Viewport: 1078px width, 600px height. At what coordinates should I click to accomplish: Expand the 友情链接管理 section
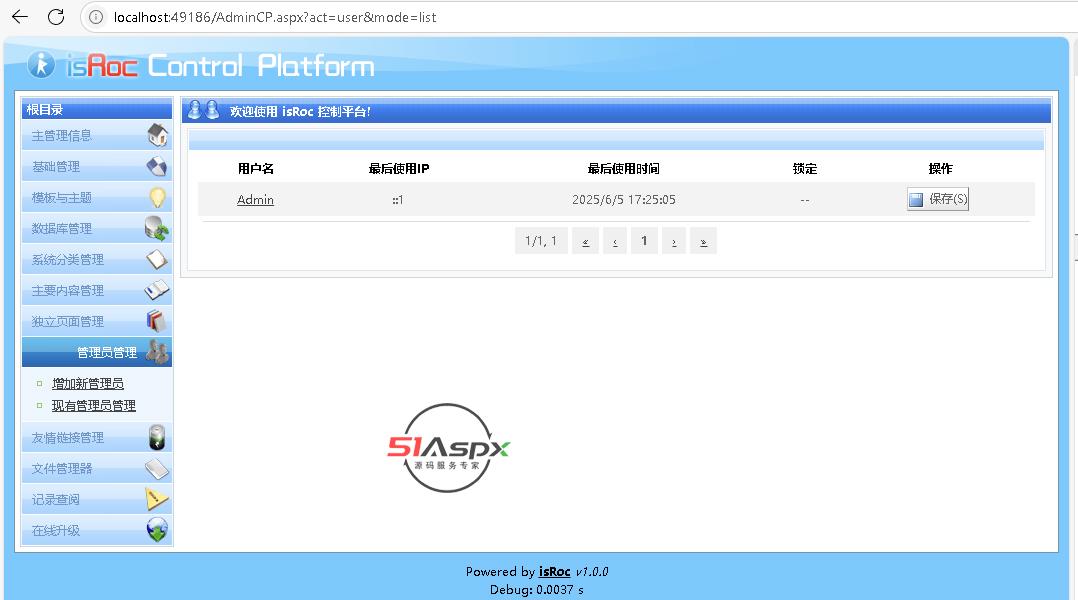[97, 437]
